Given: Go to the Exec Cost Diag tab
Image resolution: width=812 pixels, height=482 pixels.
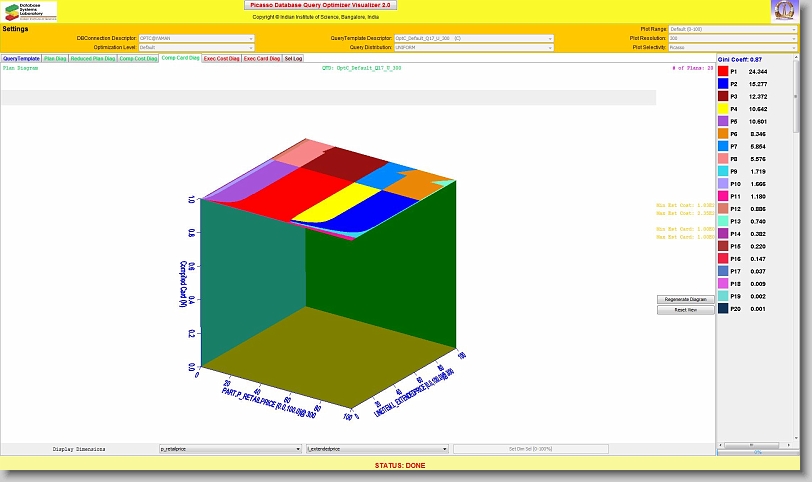Looking at the screenshot, I should 221,59.
